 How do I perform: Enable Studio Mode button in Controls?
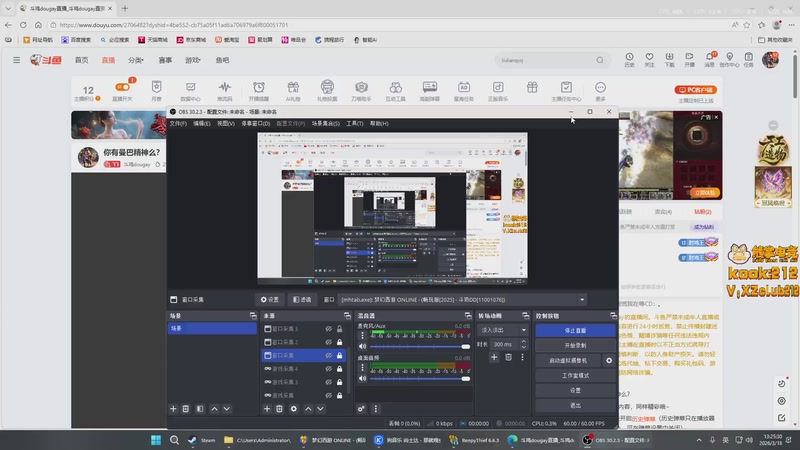576,376
